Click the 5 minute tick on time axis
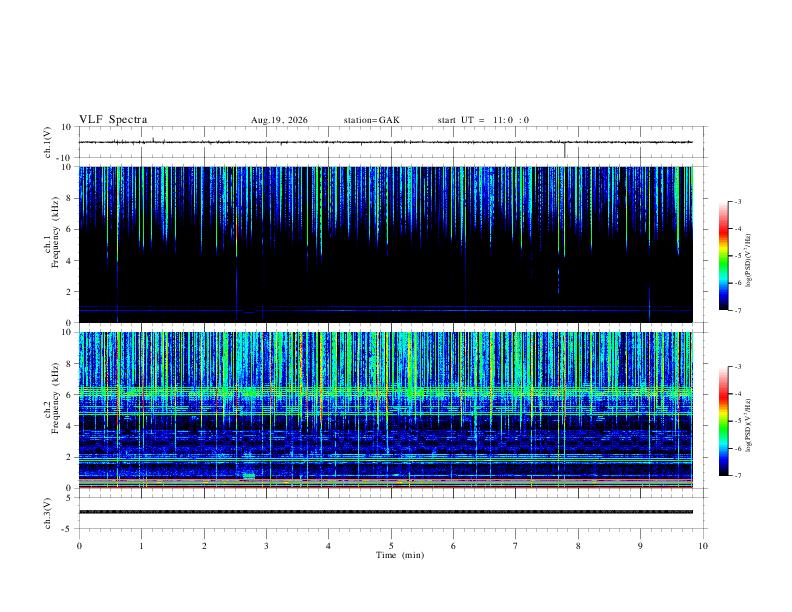792x612 pixels. 391,546
